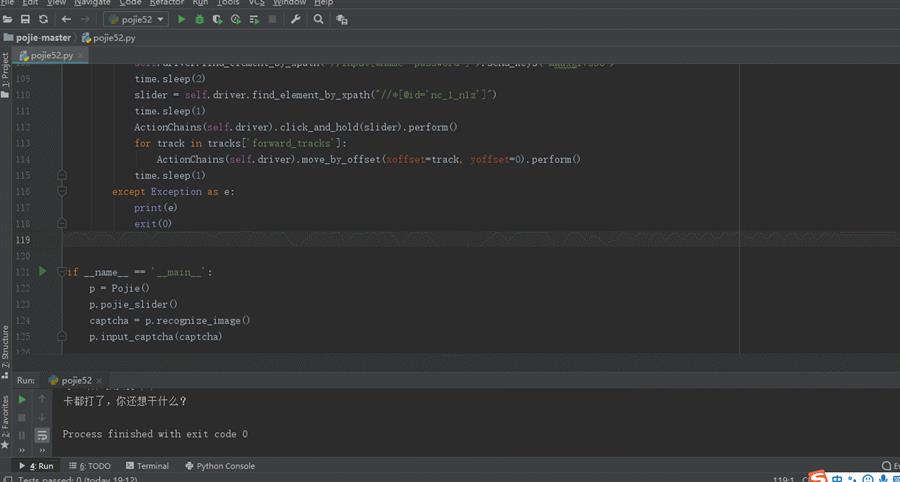
Task: Click the 'forward_tracks' string in code
Action: (x=292, y=143)
